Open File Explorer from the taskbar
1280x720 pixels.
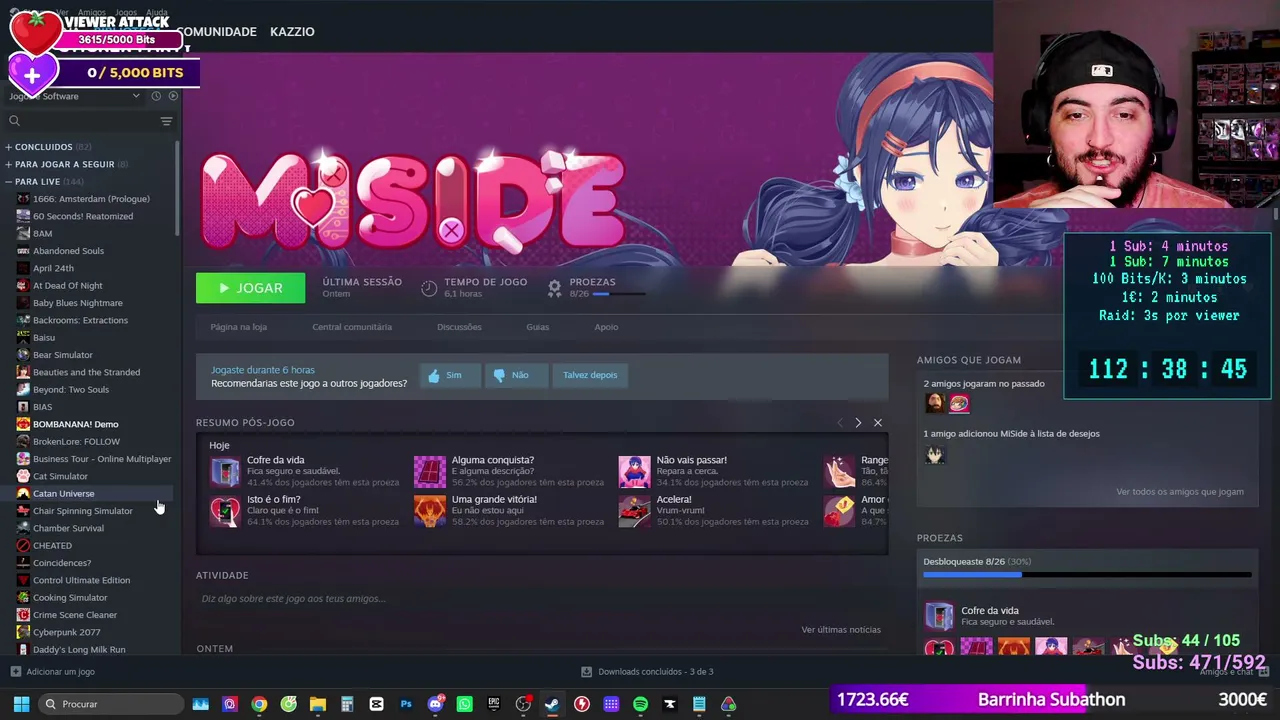[x=318, y=704]
